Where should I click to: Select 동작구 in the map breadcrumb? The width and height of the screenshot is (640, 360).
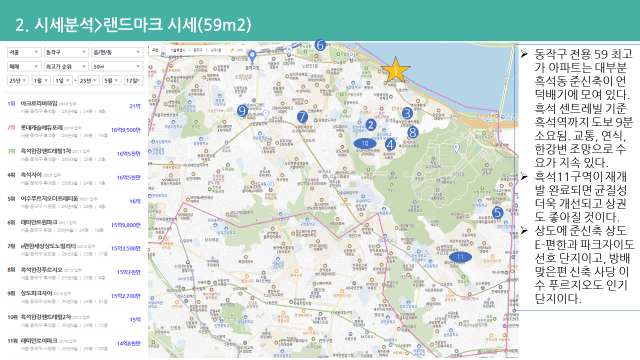[198, 50]
